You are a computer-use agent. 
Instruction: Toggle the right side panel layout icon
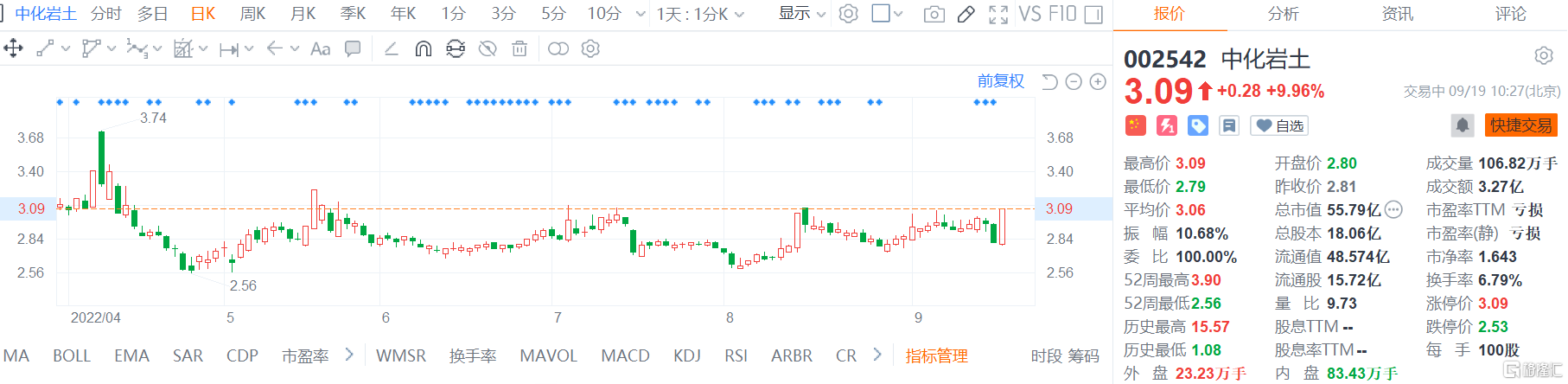point(1093,15)
